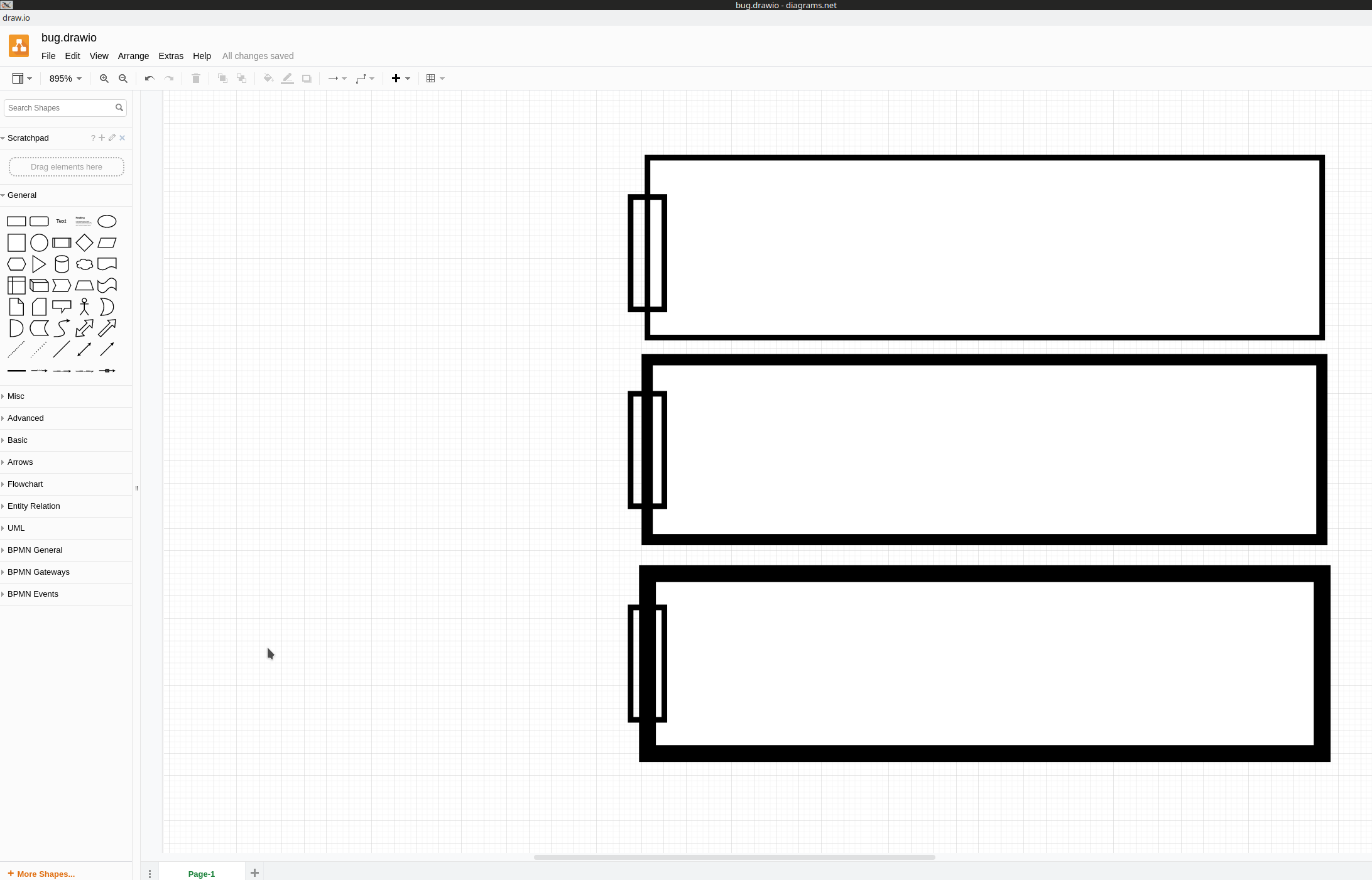The height and width of the screenshot is (880, 1372).
Task: Add a new page with plus button
Action: (254, 872)
